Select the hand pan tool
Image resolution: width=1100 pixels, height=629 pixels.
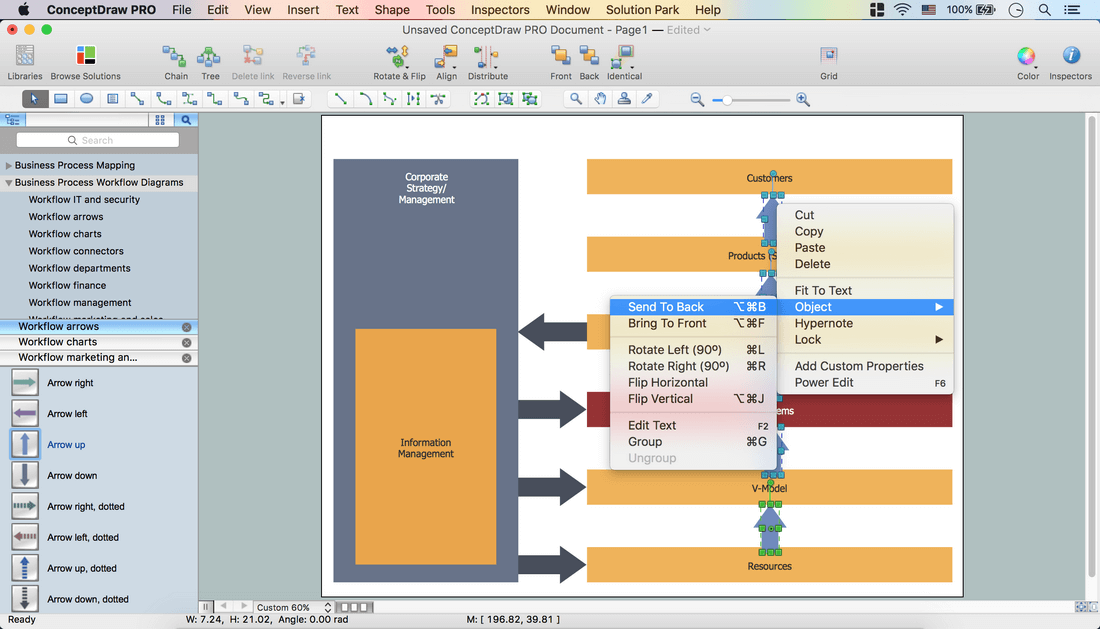click(600, 99)
